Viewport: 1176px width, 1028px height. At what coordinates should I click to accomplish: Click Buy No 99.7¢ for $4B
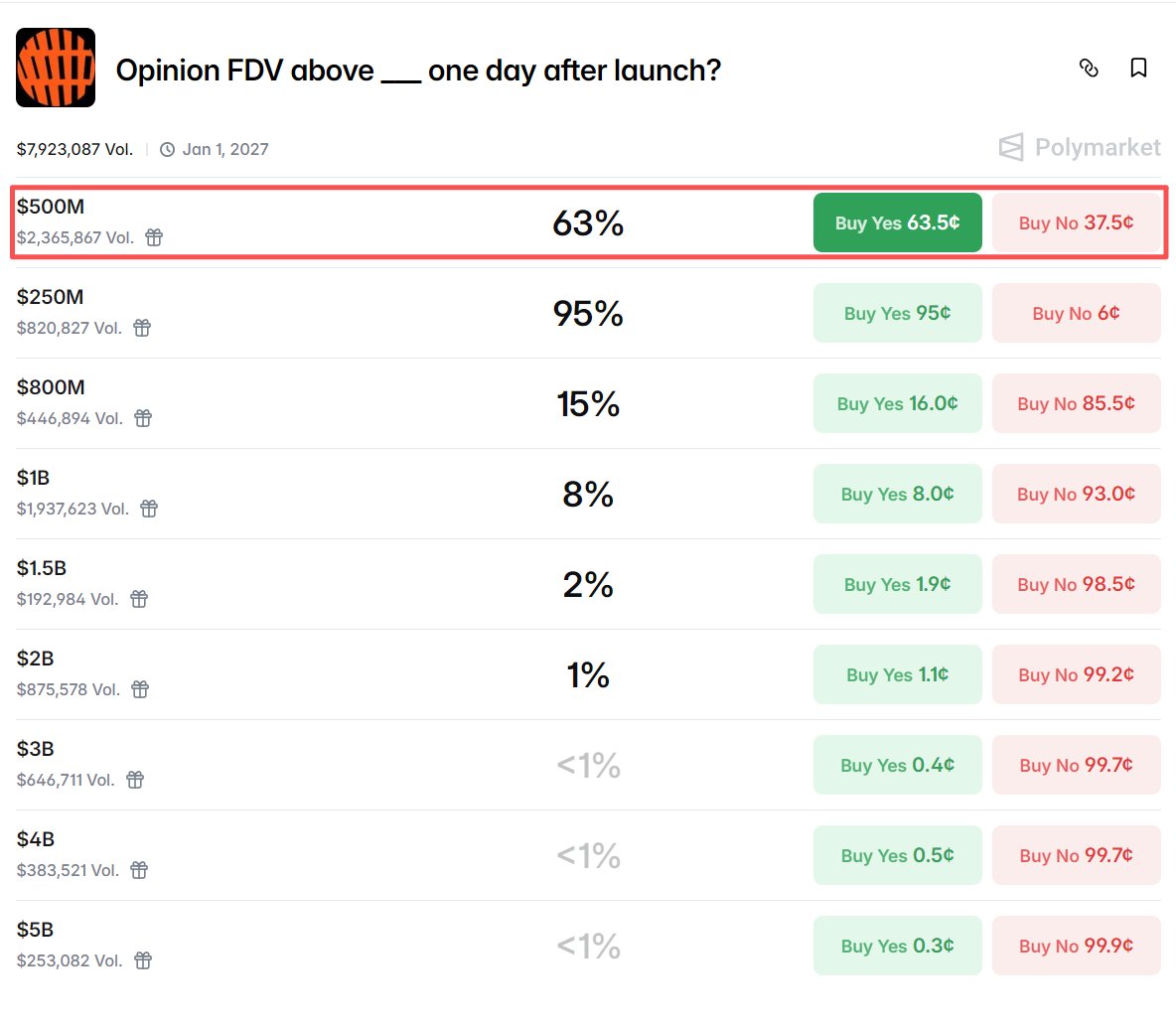[x=1076, y=855]
